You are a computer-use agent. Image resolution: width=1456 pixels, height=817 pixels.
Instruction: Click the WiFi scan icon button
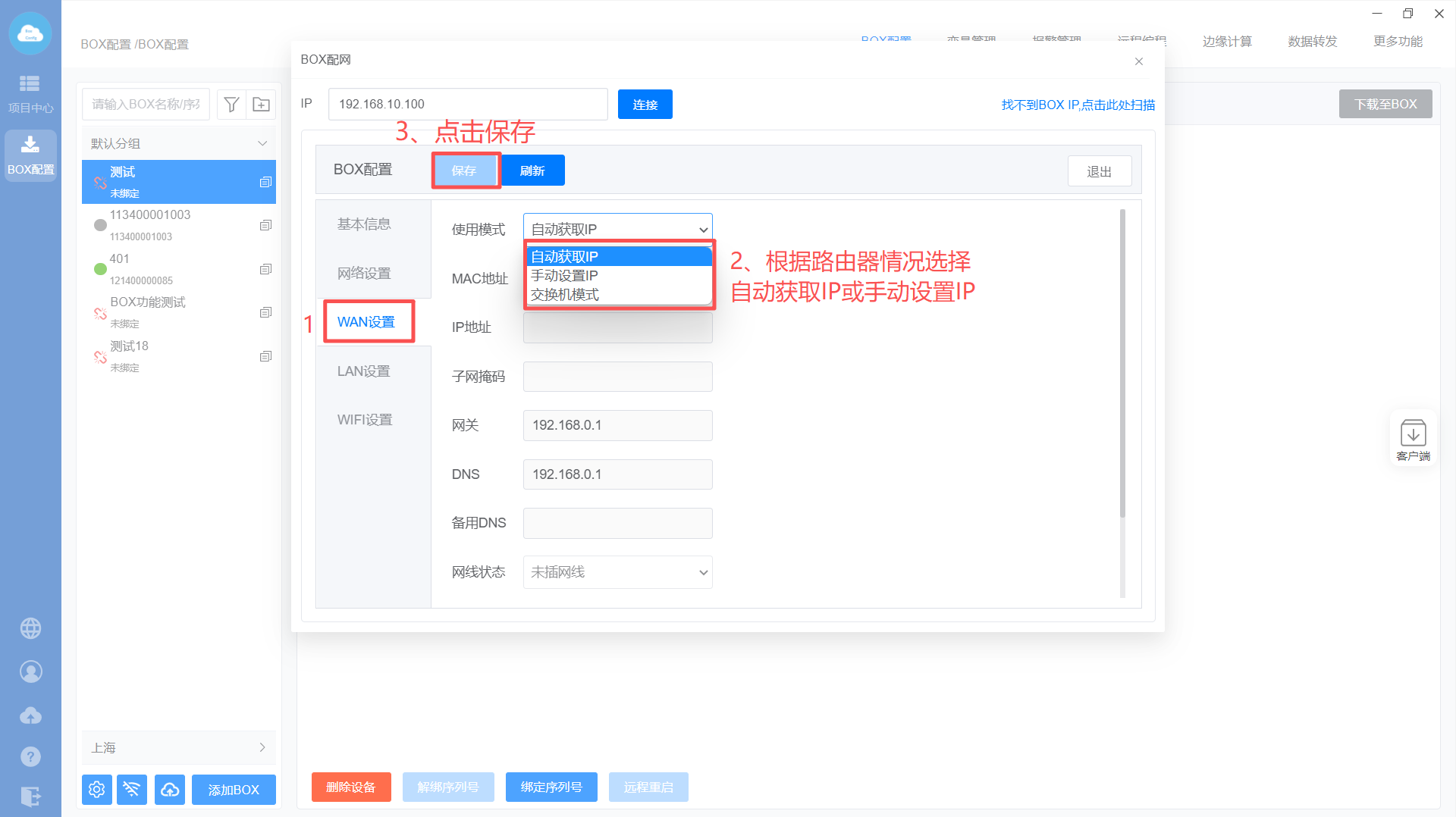pos(132,790)
